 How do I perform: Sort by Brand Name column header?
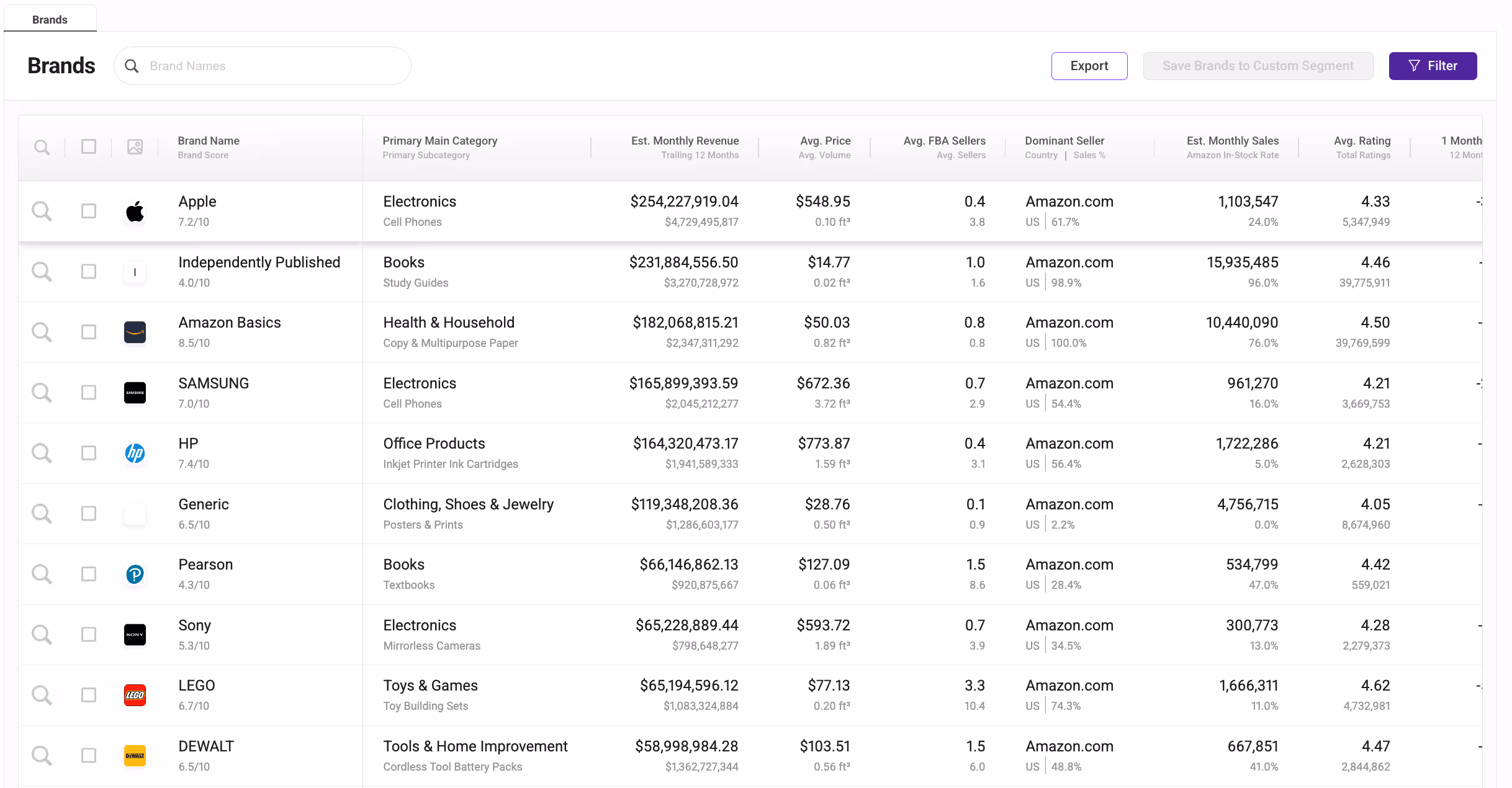[209, 141]
